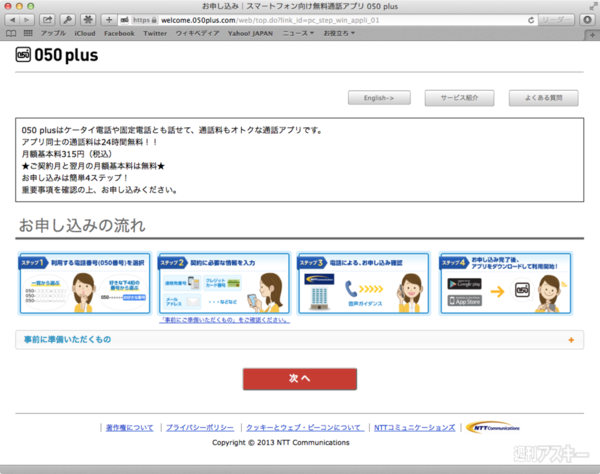Image resolution: width=600 pixels, height=474 pixels.
Task: Click the Step 4 app download image
Action: click(505, 283)
